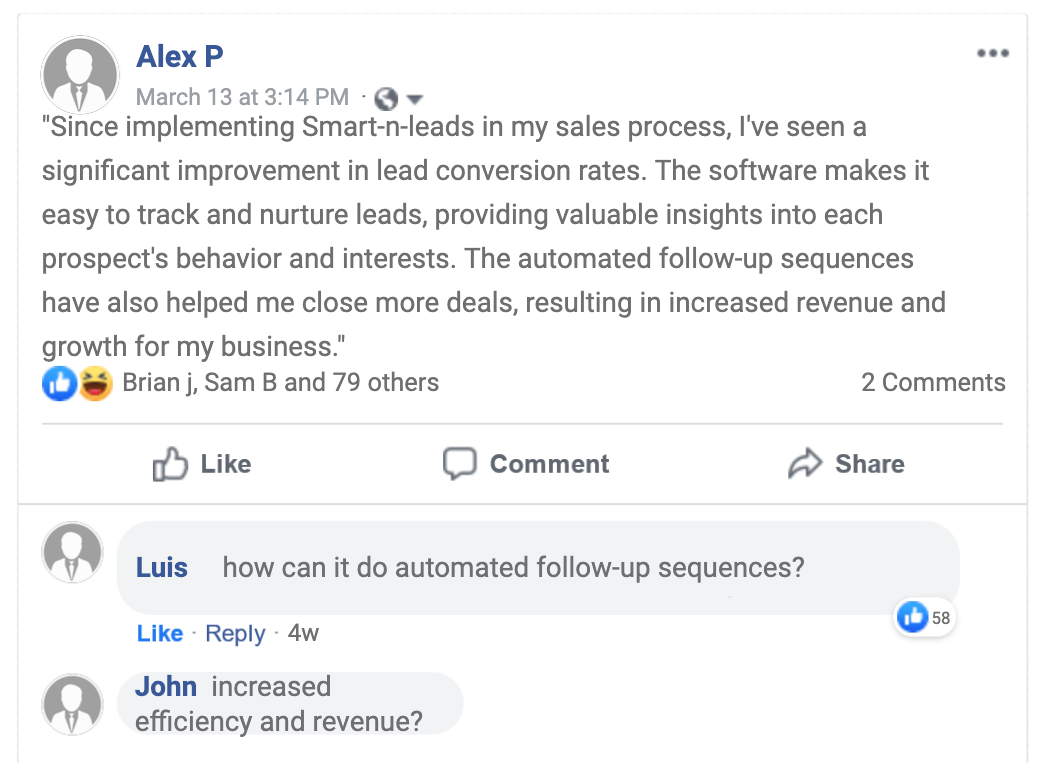Screen dimensions: 1050x774
Task: Reply to Luis's comment
Action: click(x=235, y=633)
